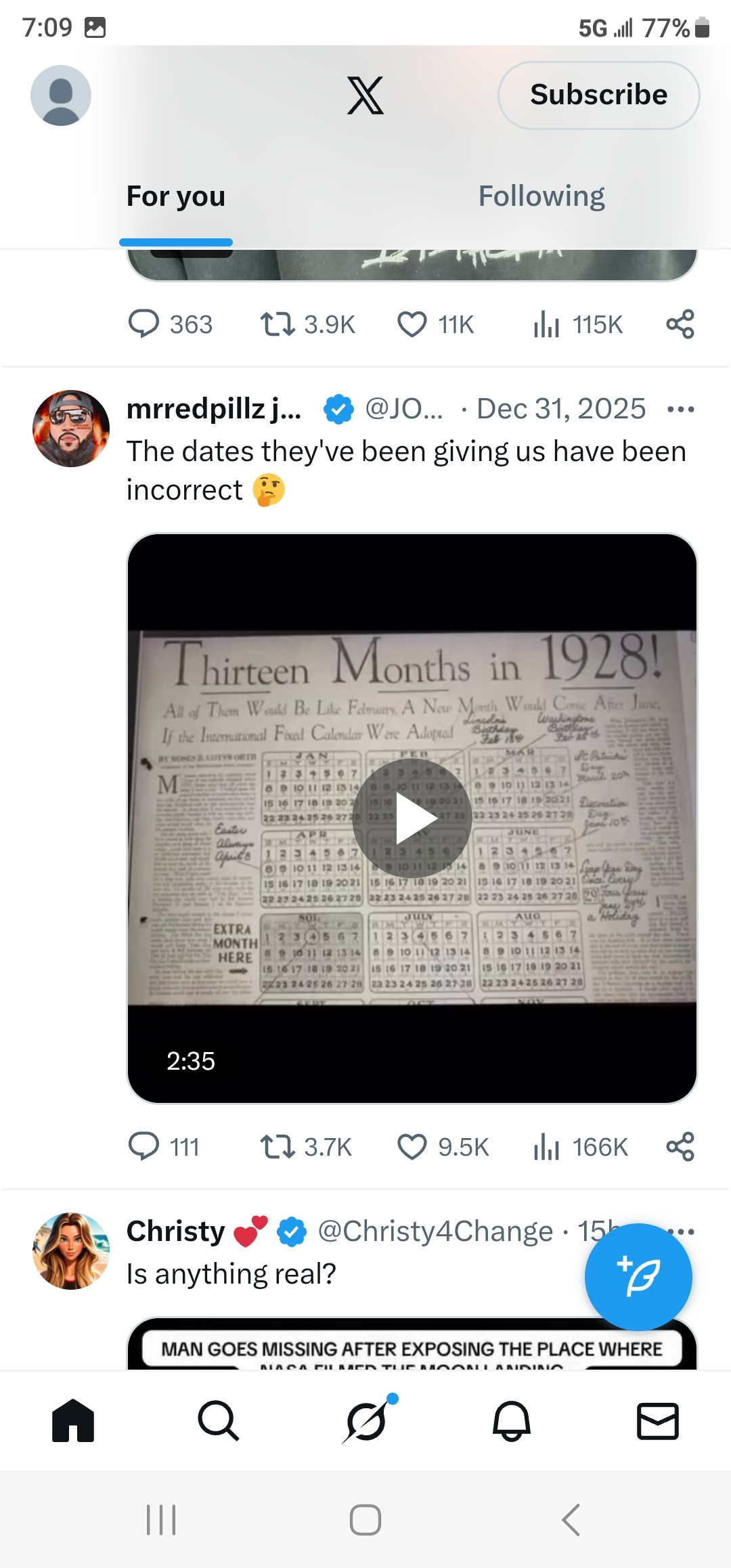Image resolution: width=731 pixels, height=1568 pixels.
Task: Open more options on mrredpillz post
Action: pos(680,409)
